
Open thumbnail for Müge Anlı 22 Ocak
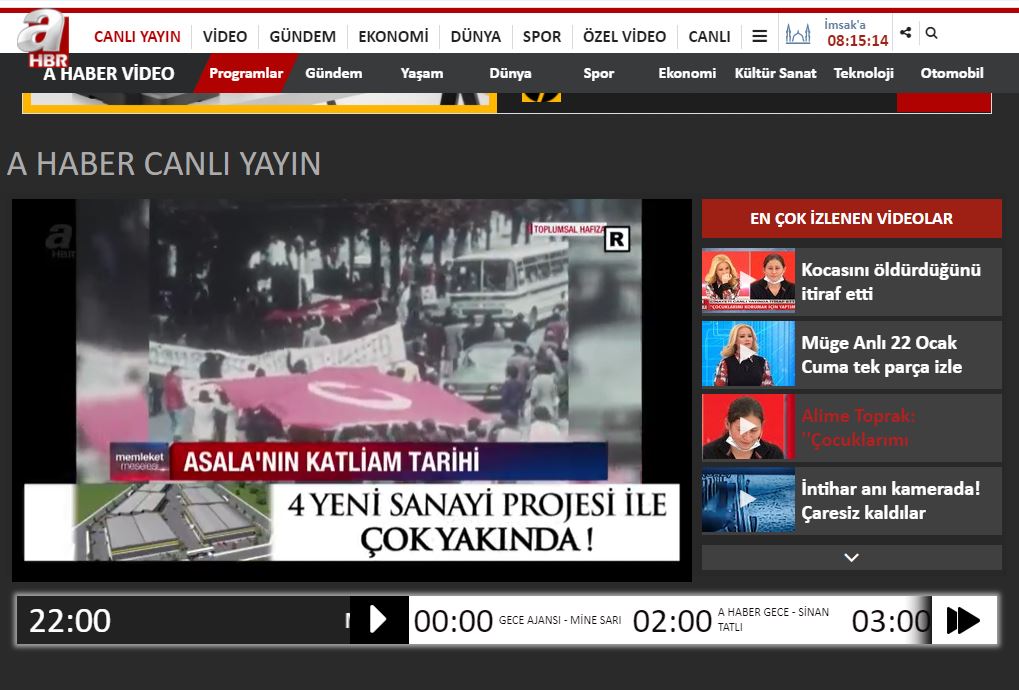click(748, 353)
